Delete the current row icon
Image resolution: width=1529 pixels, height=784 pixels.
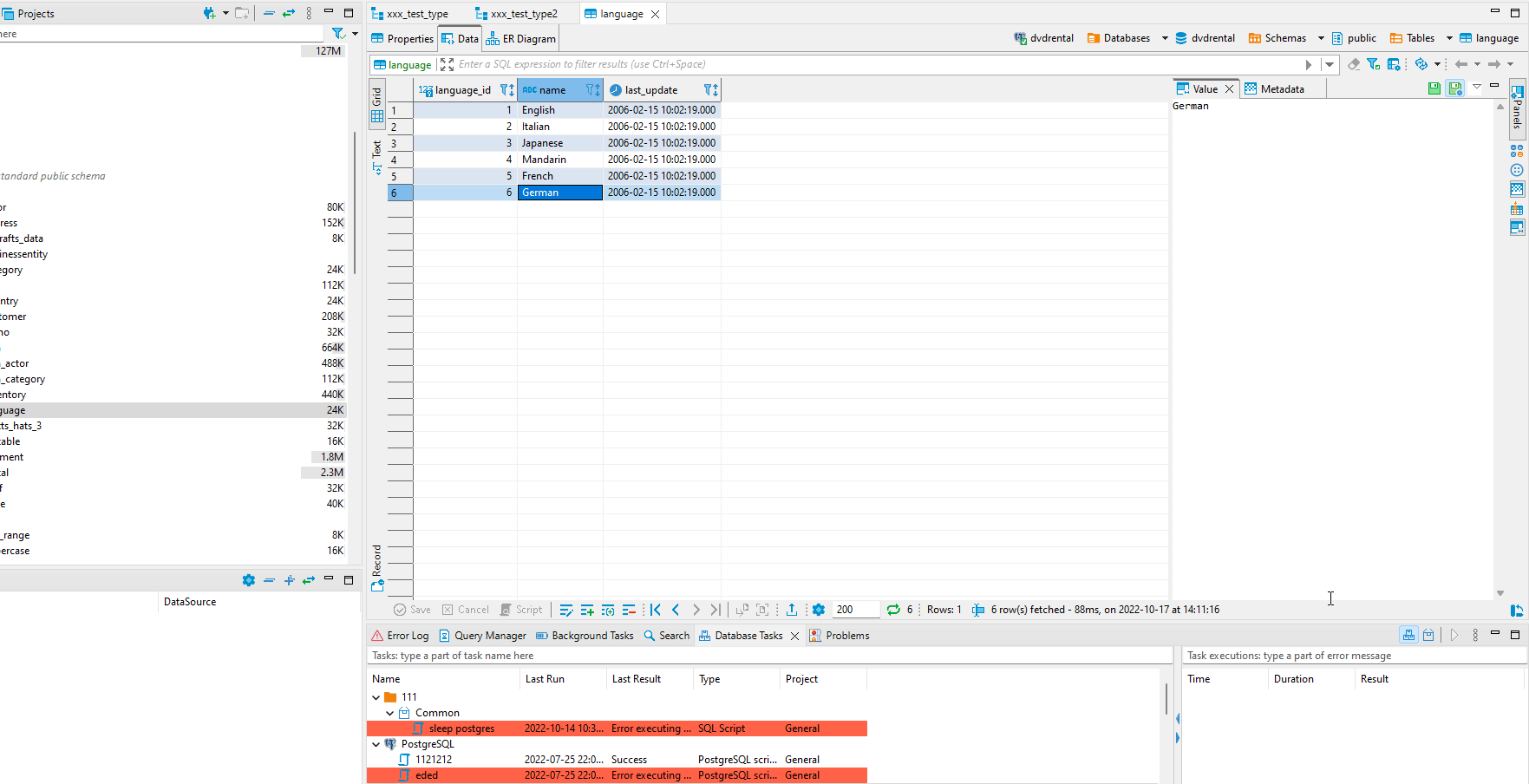[x=629, y=610]
